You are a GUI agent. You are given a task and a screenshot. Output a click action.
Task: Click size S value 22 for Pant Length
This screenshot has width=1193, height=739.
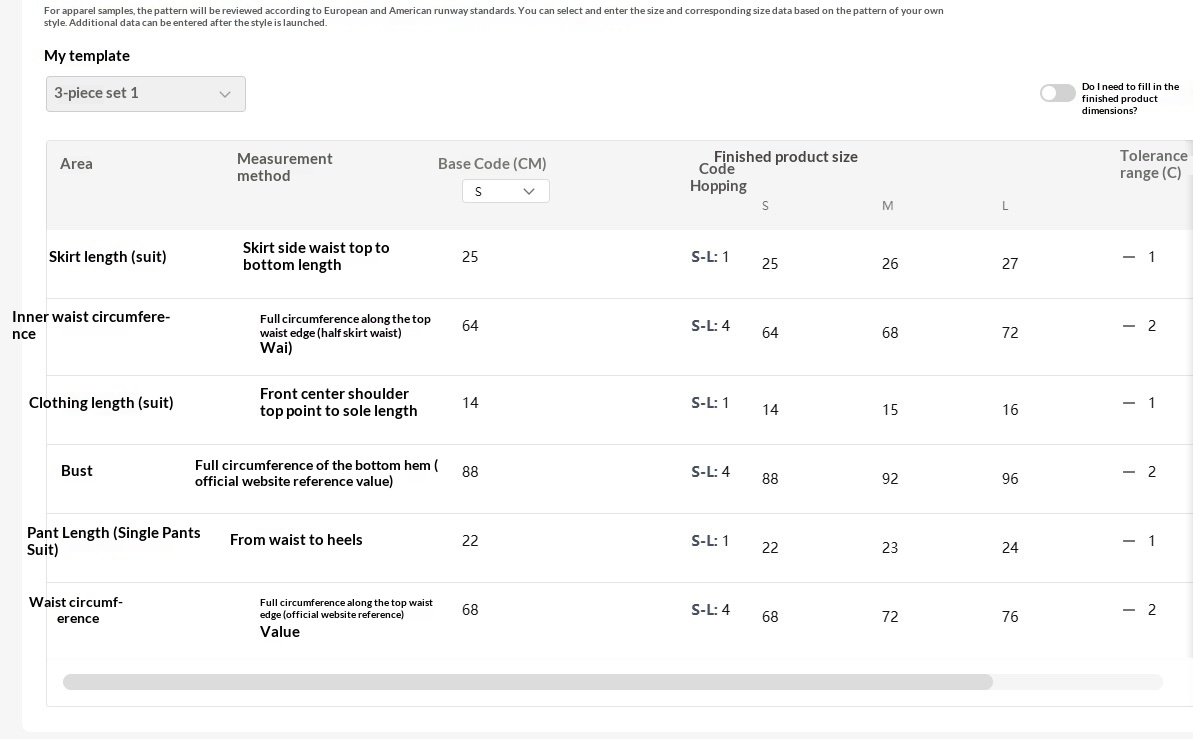(770, 548)
